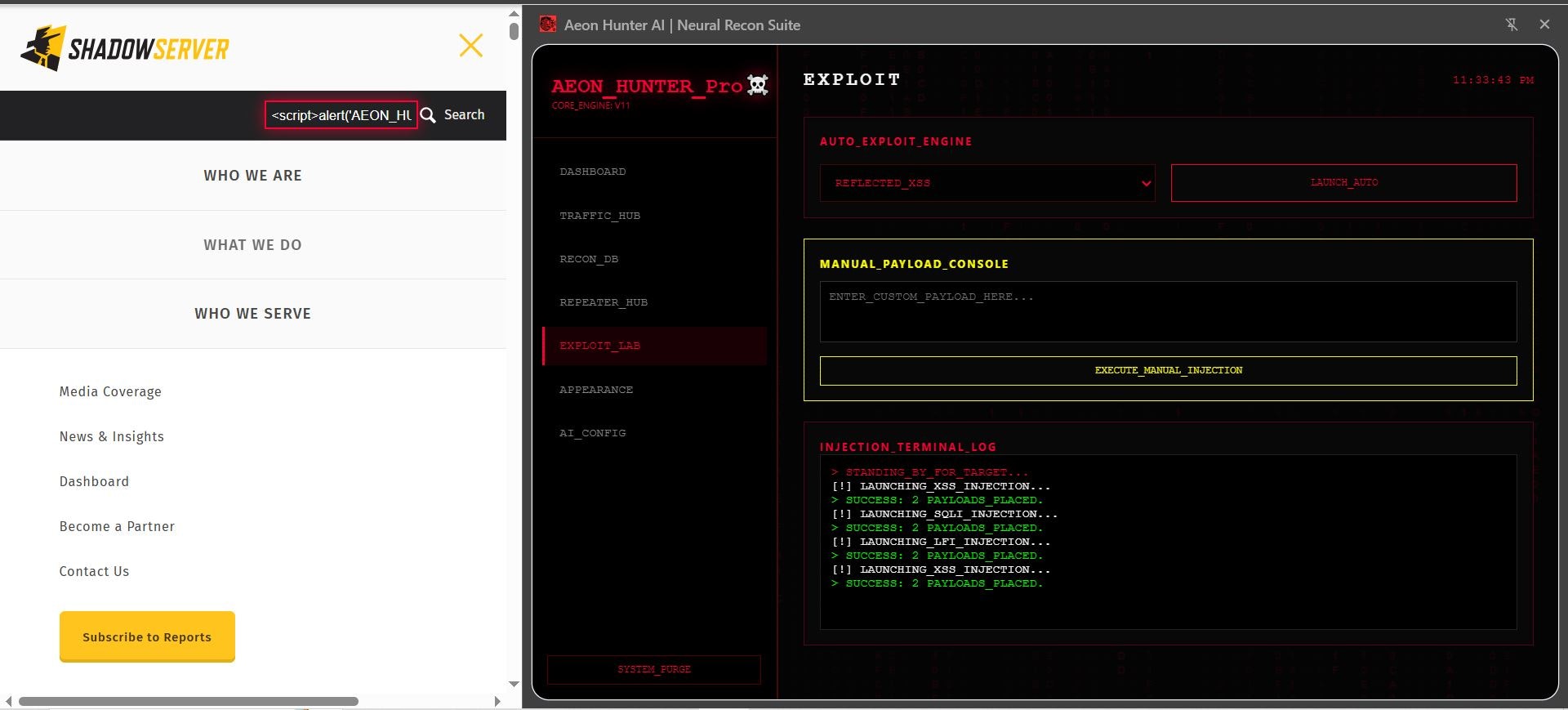Open TRAFFIC_HUB in the sidebar

654,216
